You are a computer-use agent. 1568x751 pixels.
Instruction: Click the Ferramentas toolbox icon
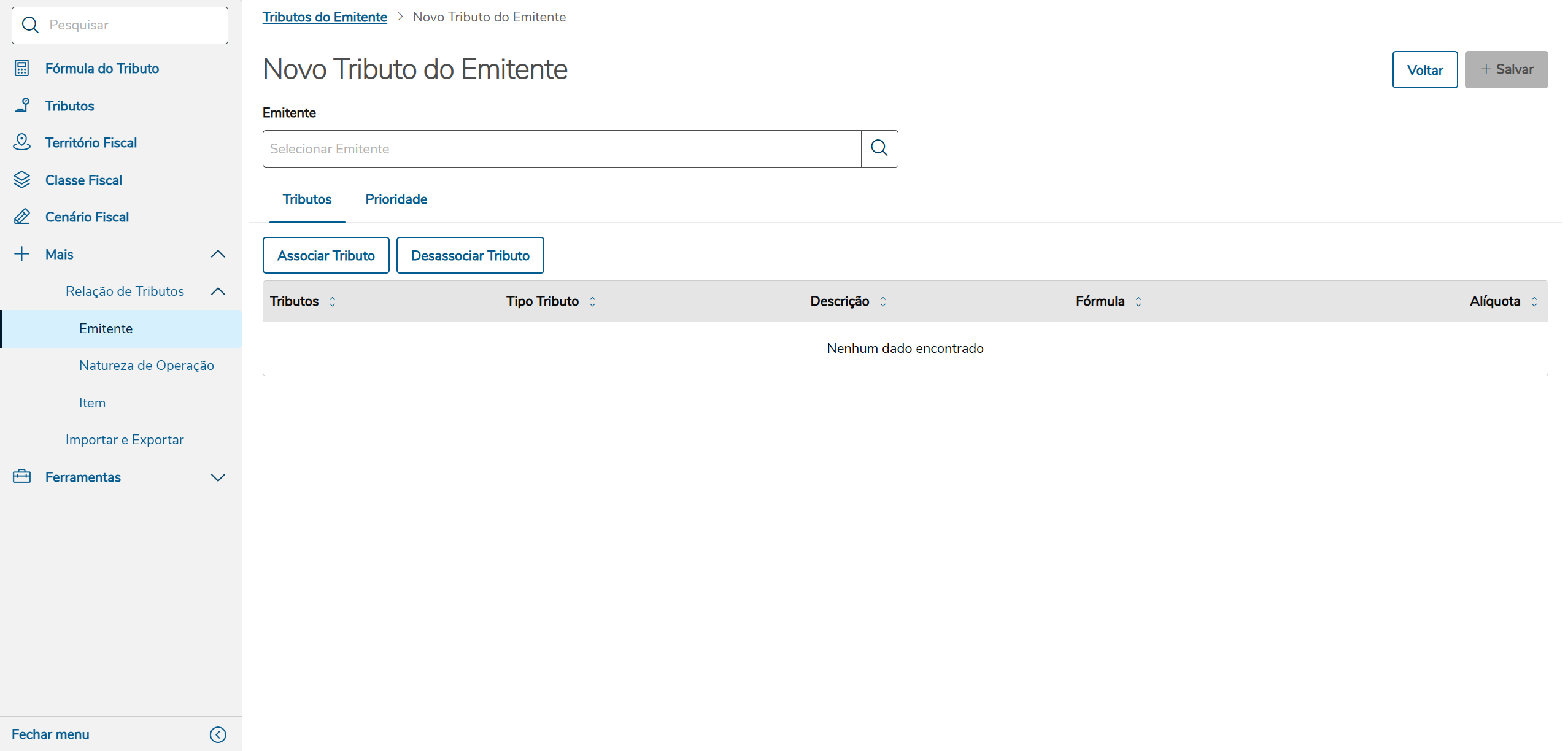[x=22, y=477]
